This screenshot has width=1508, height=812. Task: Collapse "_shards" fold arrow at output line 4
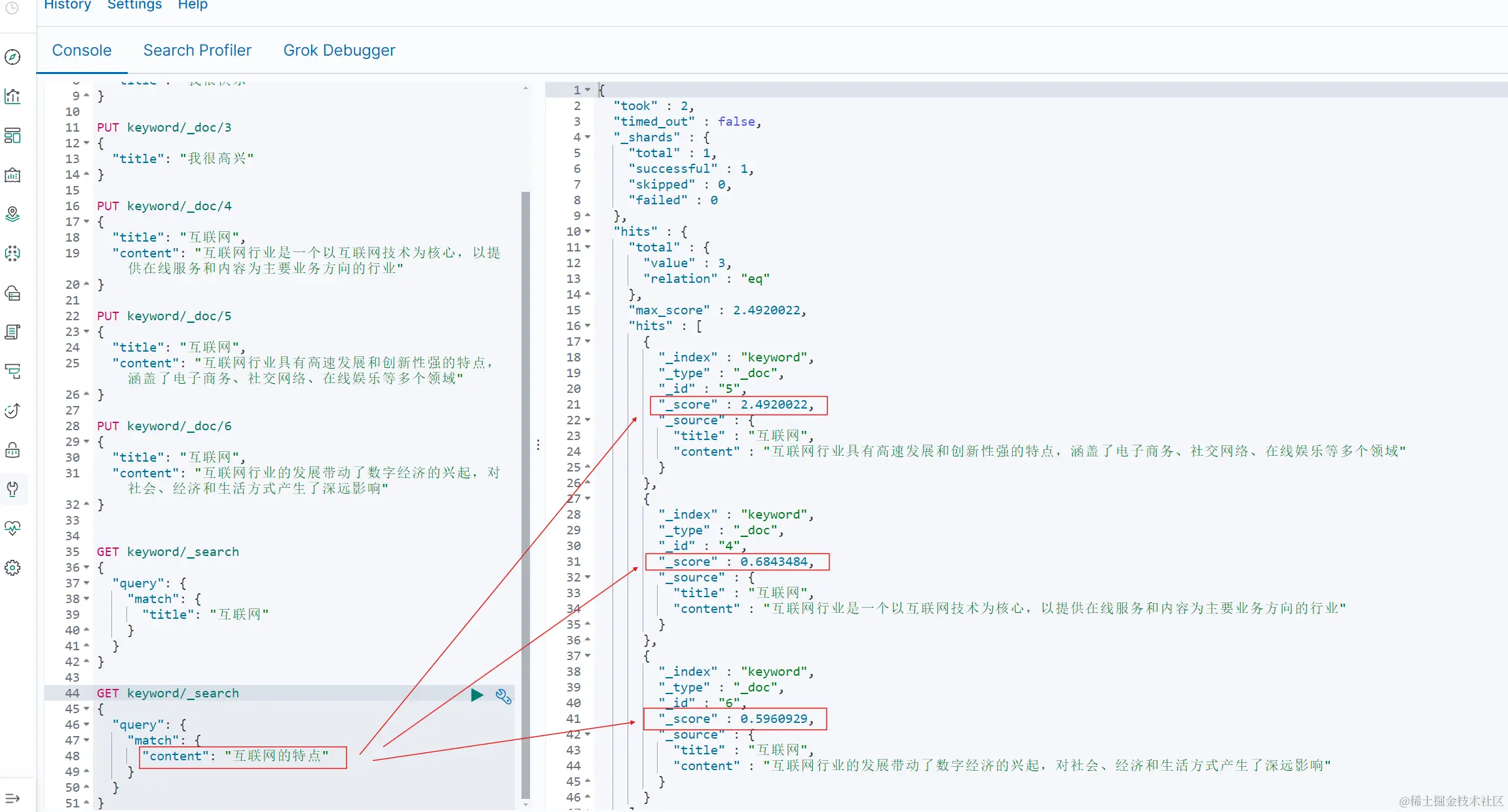coord(588,138)
